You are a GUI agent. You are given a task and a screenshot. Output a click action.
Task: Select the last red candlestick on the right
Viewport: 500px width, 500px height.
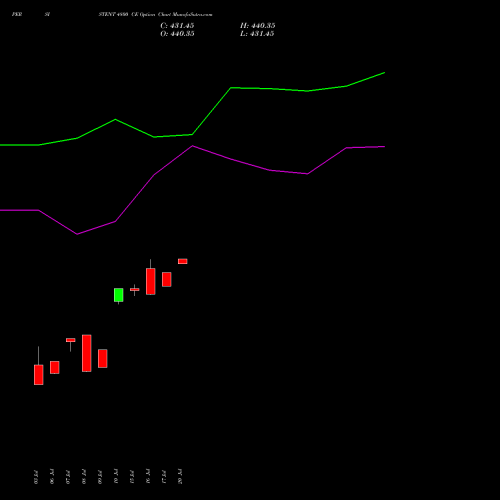[183, 261]
